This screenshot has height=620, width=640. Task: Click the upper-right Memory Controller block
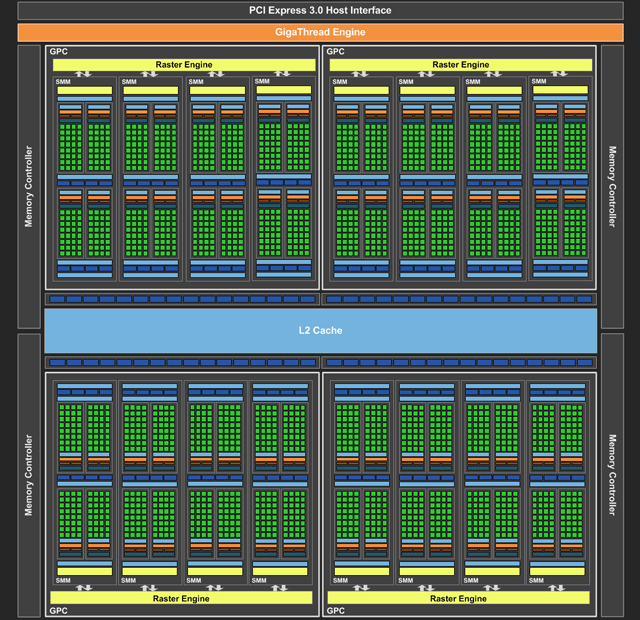[612, 187]
